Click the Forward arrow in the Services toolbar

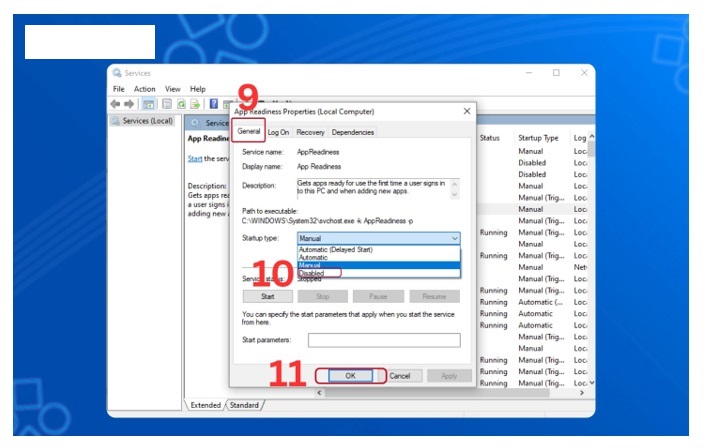point(130,104)
